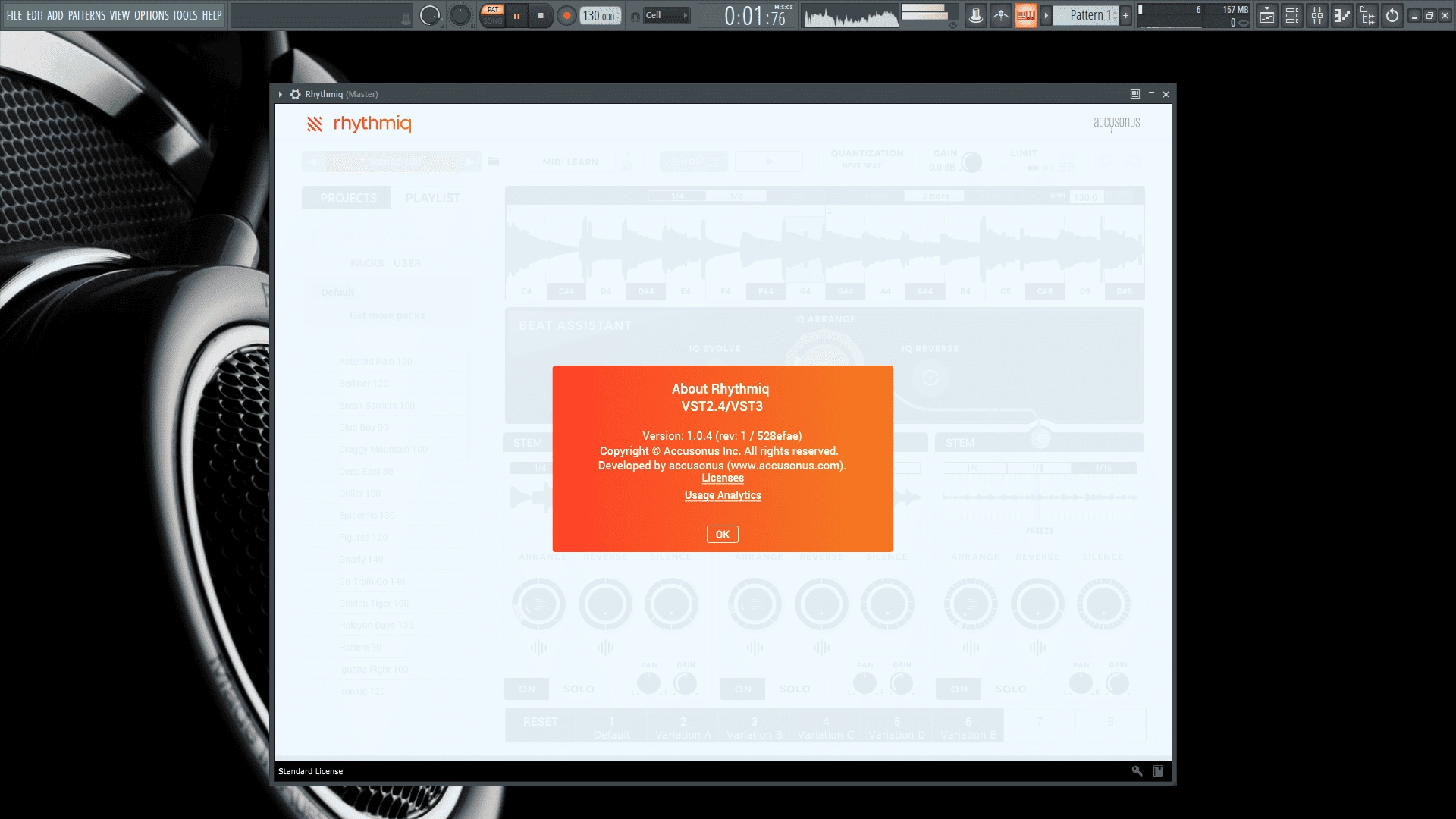Open Rhythmiq detailed settings gear

(295, 94)
